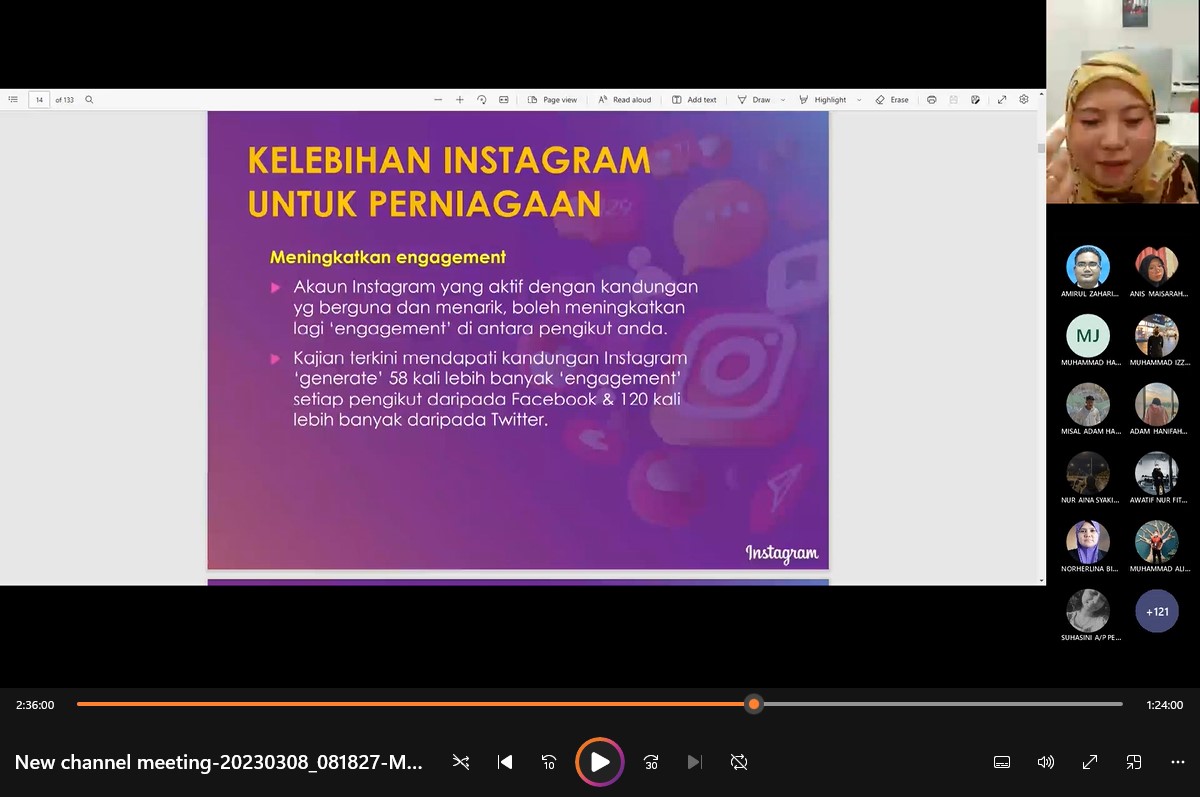Viewport: 1200px width, 797px height.
Task: Click the Save As icon
Action: click(975, 100)
